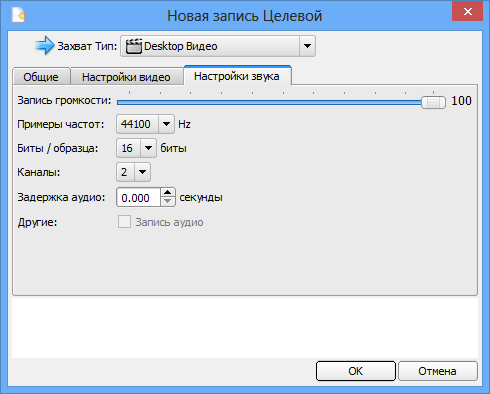The image size is (490, 394).
Task: Select the Настройки звука tab
Action: 237,76
